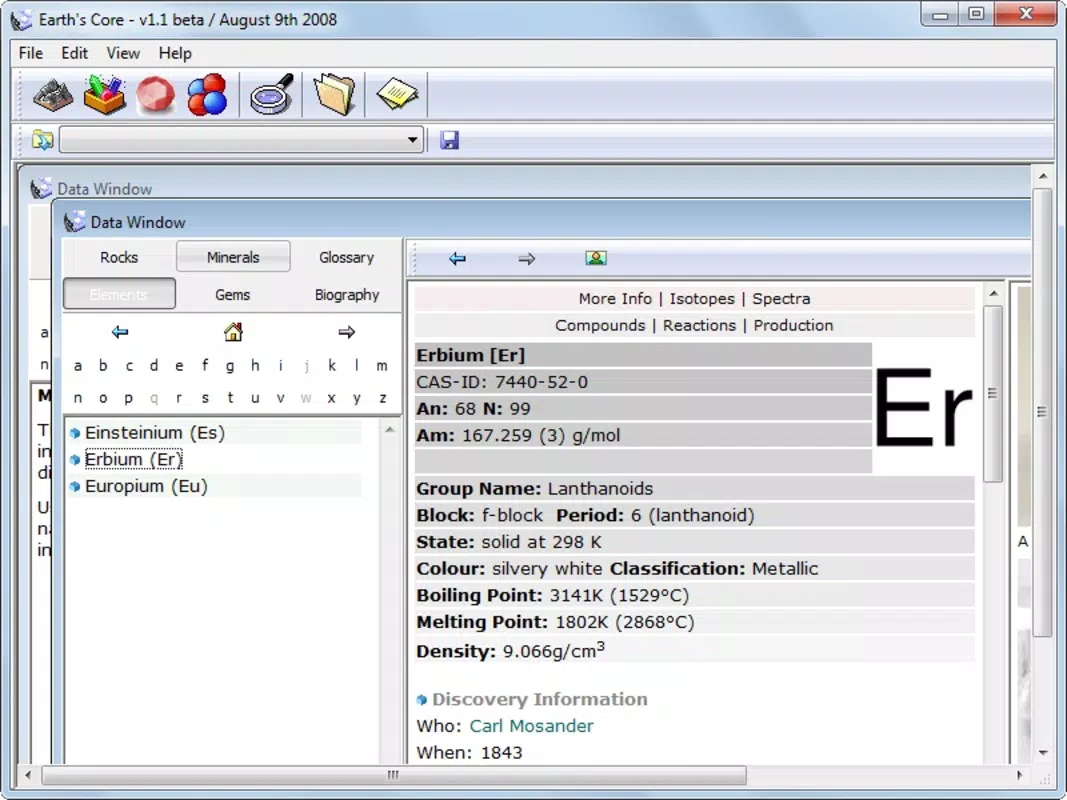Screen dimensions: 1067x800
Task: Select Einsteinium (Es) in the list
Action: point(154,433)
